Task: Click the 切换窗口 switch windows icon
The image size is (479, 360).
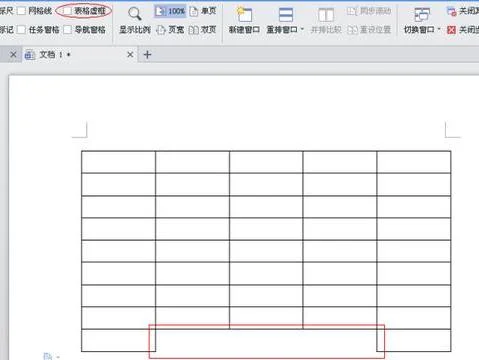Action: [x=421, y=15]
